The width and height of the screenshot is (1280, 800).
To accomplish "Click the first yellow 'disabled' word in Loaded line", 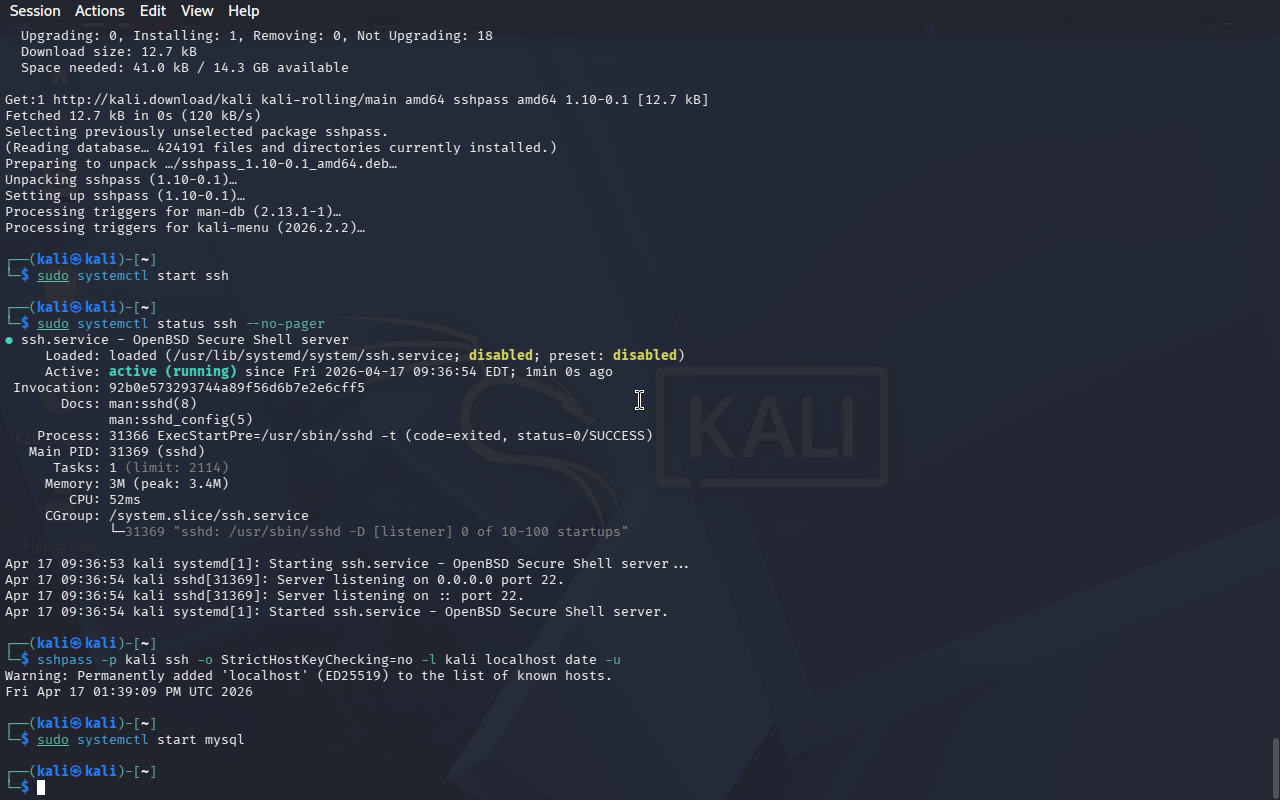I will 501,356.
